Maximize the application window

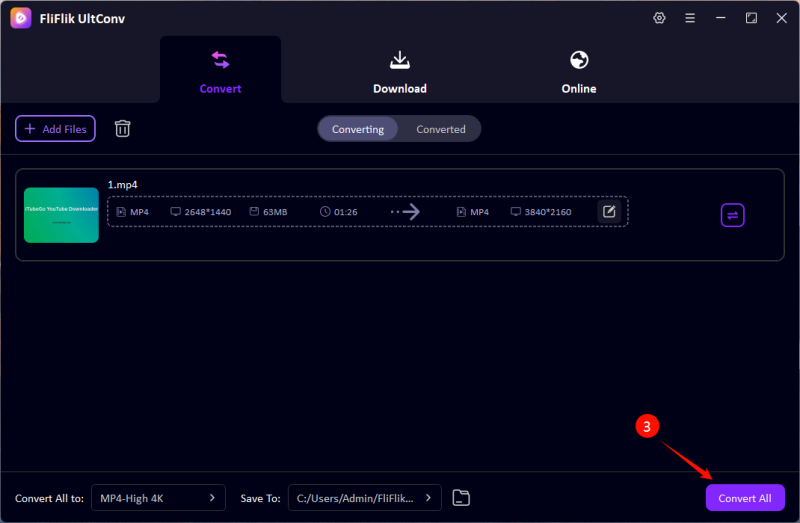[751, 18]
